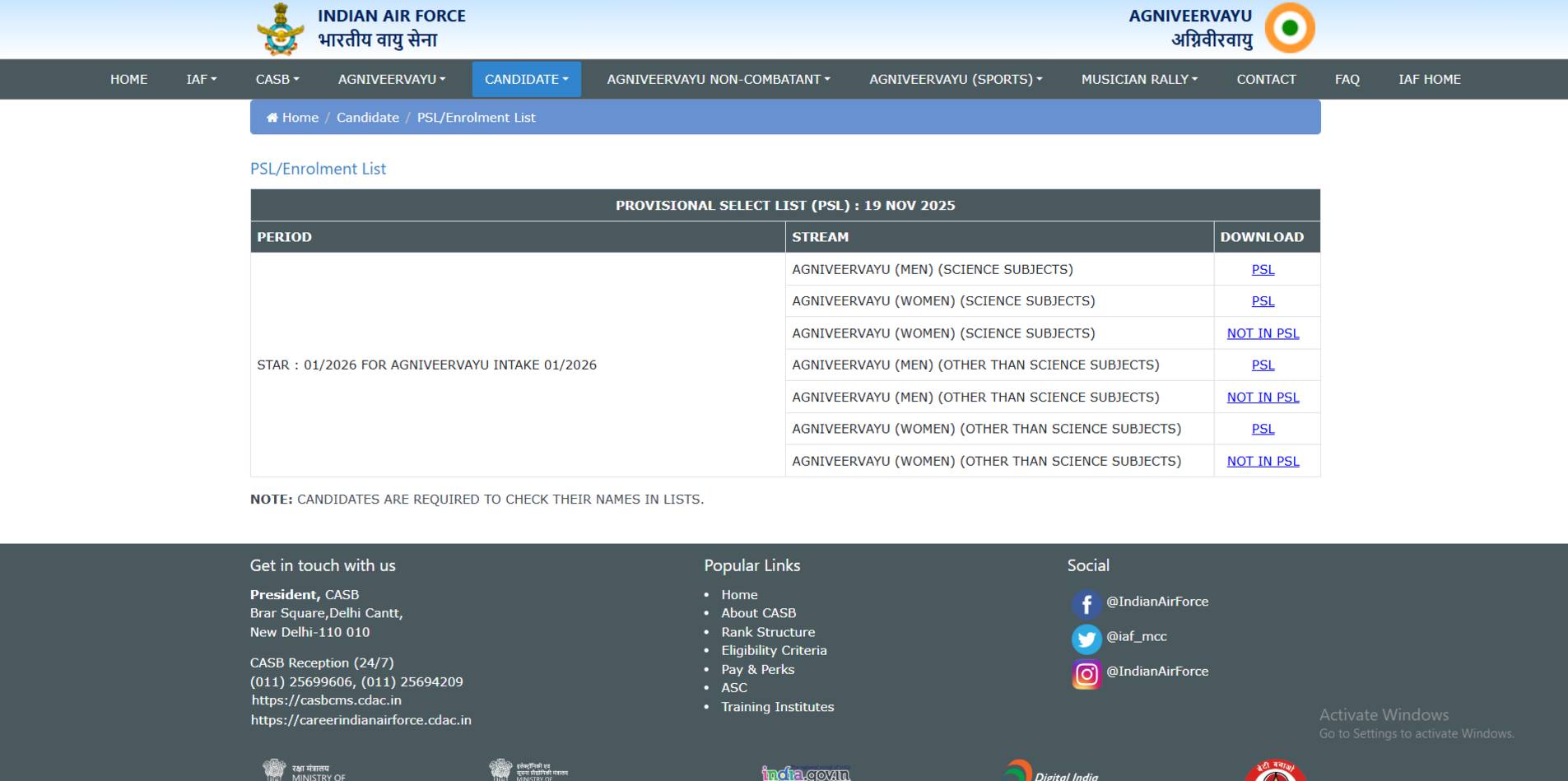This screenshot has width=1568, height=781.
Task: Click the home icon in the breadcrumb
Action: 272,117
